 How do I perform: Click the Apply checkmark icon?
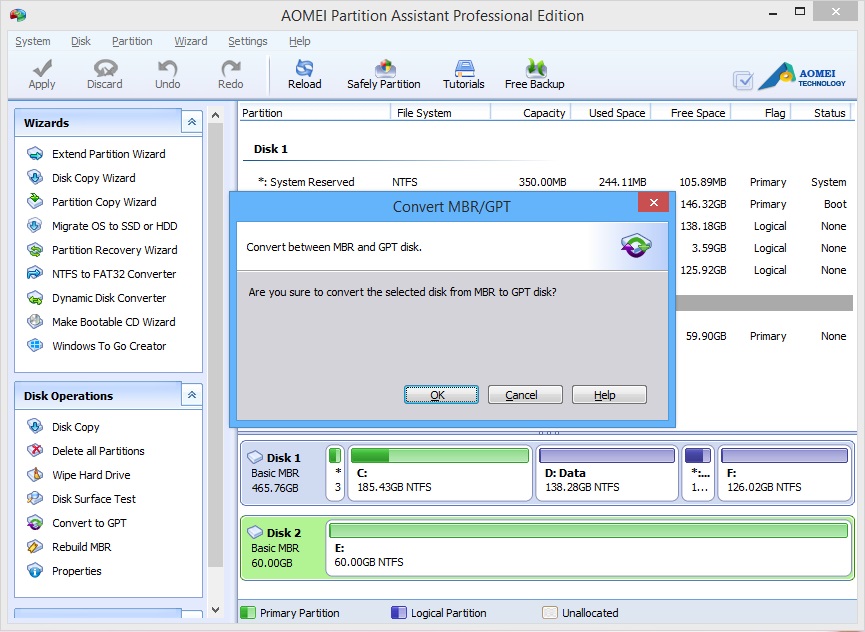click(42, 68)
